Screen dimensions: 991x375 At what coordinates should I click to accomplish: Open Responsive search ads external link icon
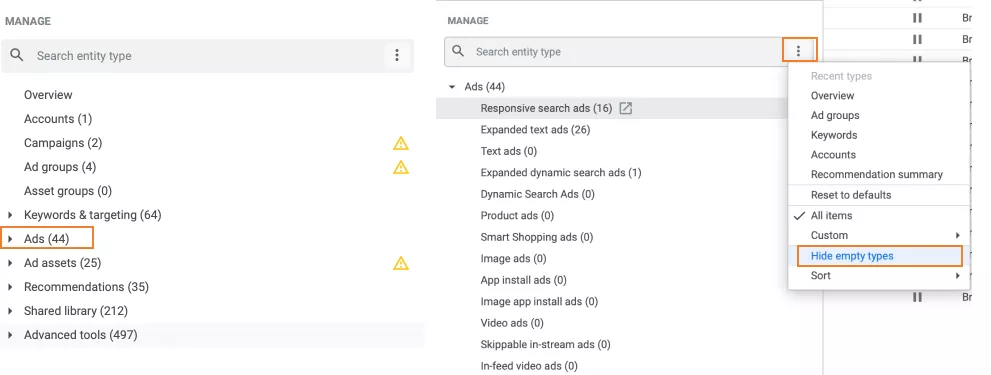pos(625,108)
